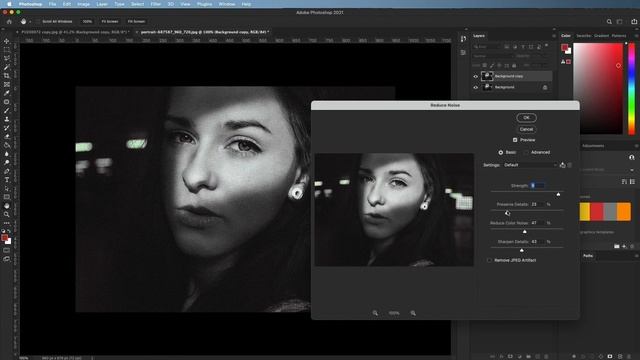
Task: Select the Brush tool
Action: click(7, 110)
